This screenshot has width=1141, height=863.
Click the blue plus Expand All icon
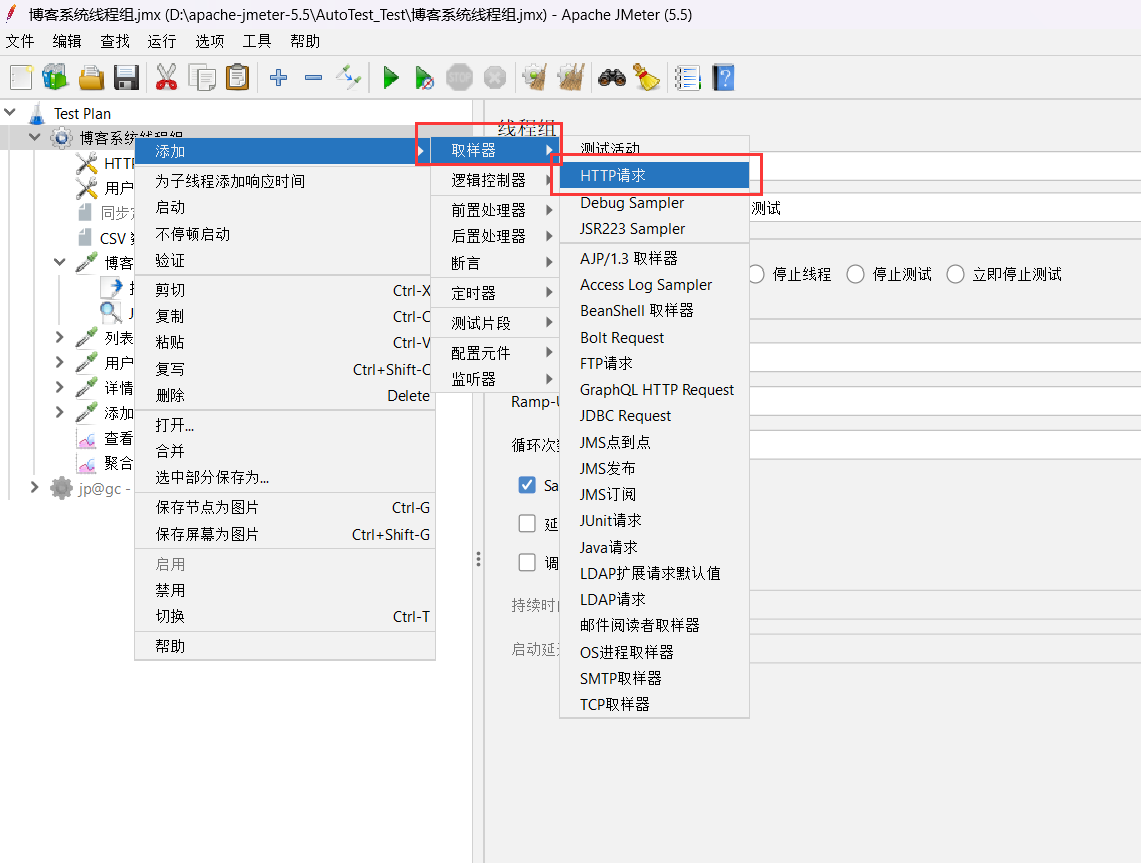[x=278, y=77]
